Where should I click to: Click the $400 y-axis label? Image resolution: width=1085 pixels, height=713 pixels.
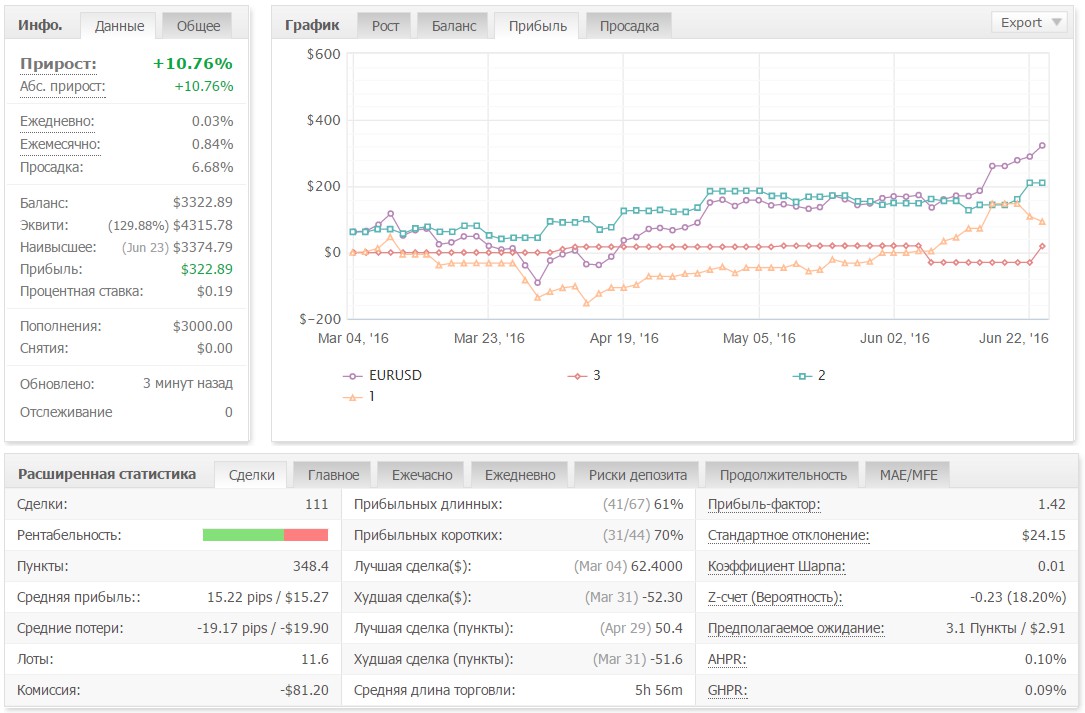(323, 120)
